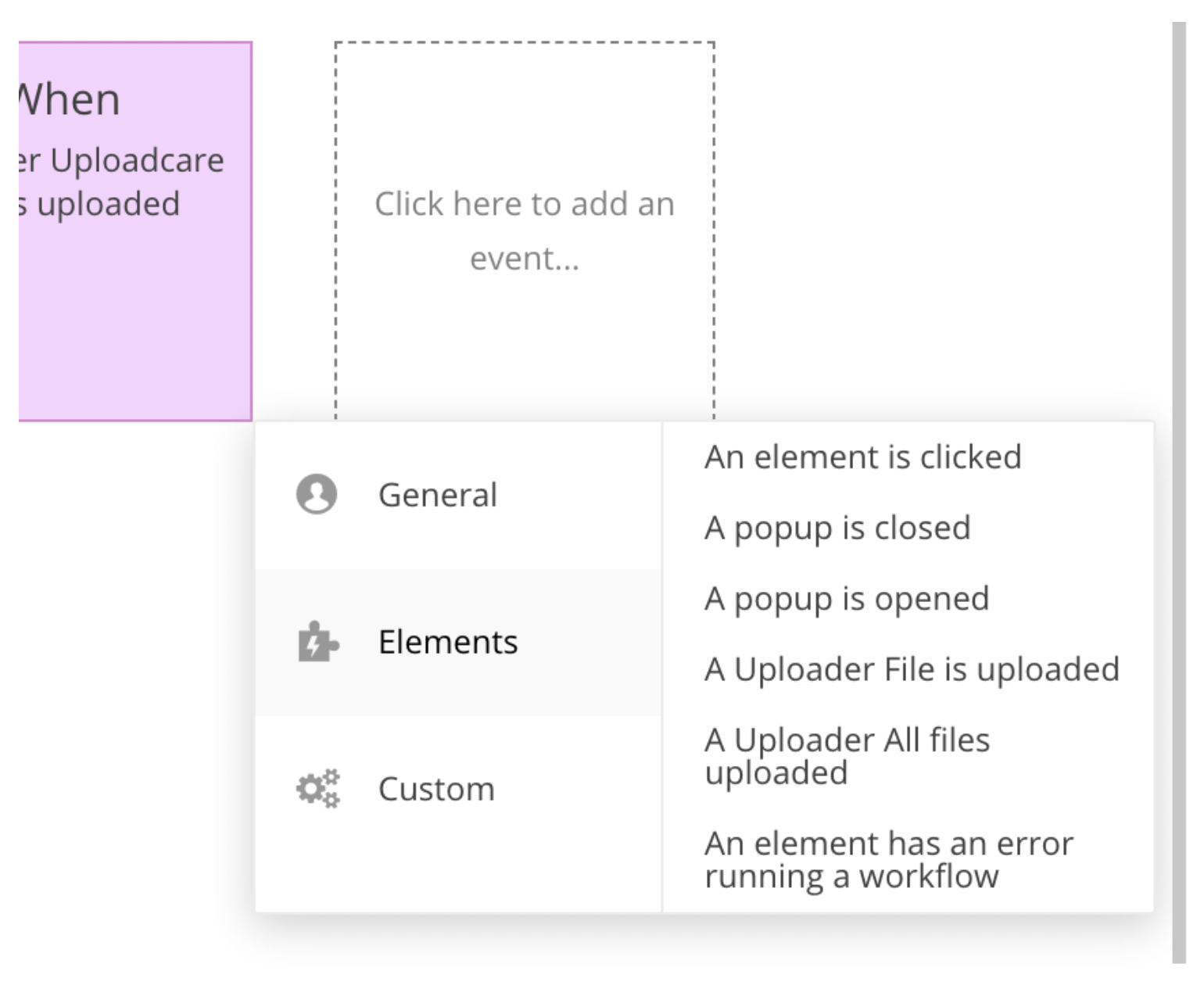Open the General event category
The width and height of the screenshot is (1204, 996).
(x=459, y=496)
